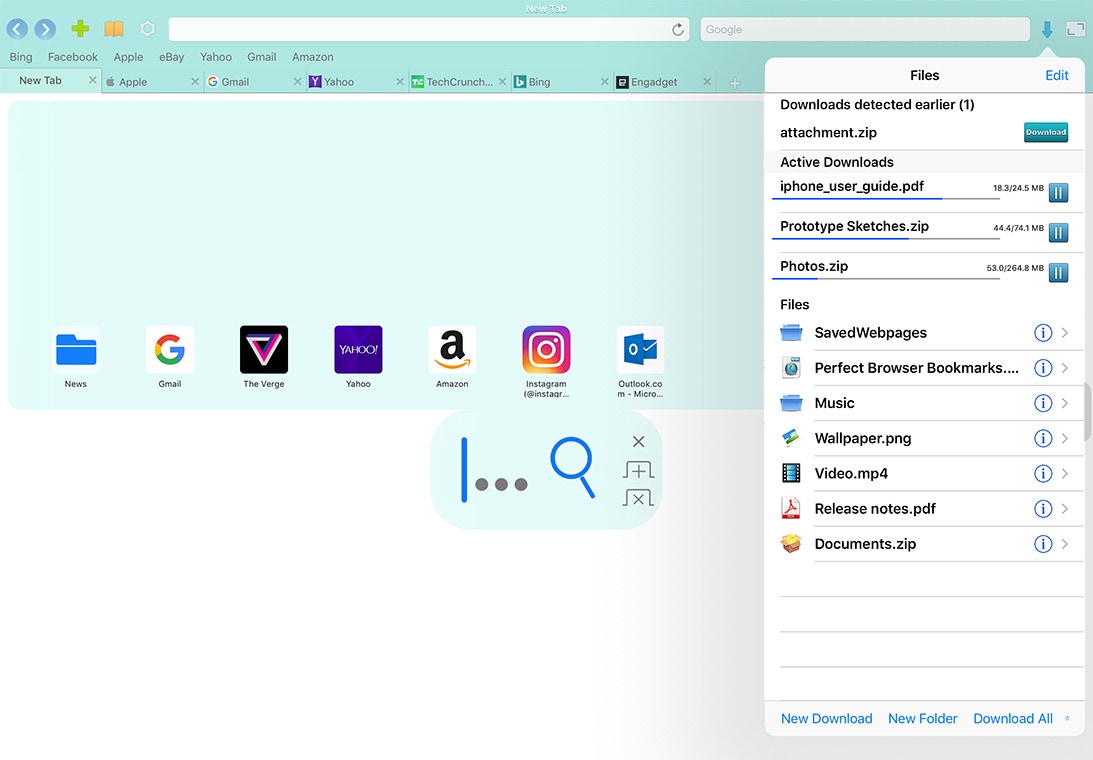
Task: Pause the Prototype Sketches.zip download
Action: [1058, 233]
